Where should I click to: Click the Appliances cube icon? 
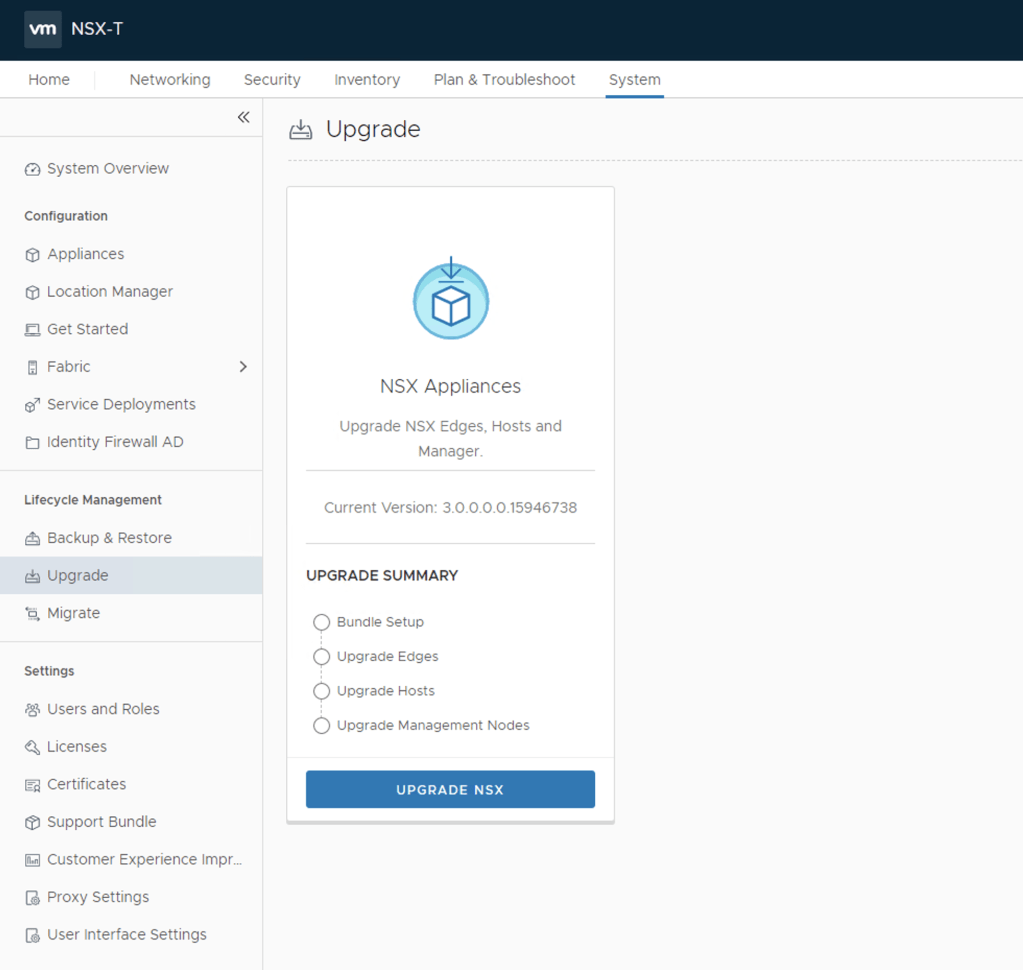[x=32, y=255]
